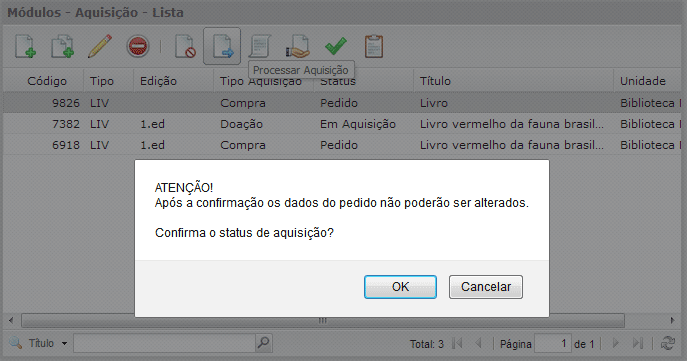Click the new document icon with plus
This screenshot has height=361, width=687.
(x=25, y=46)
